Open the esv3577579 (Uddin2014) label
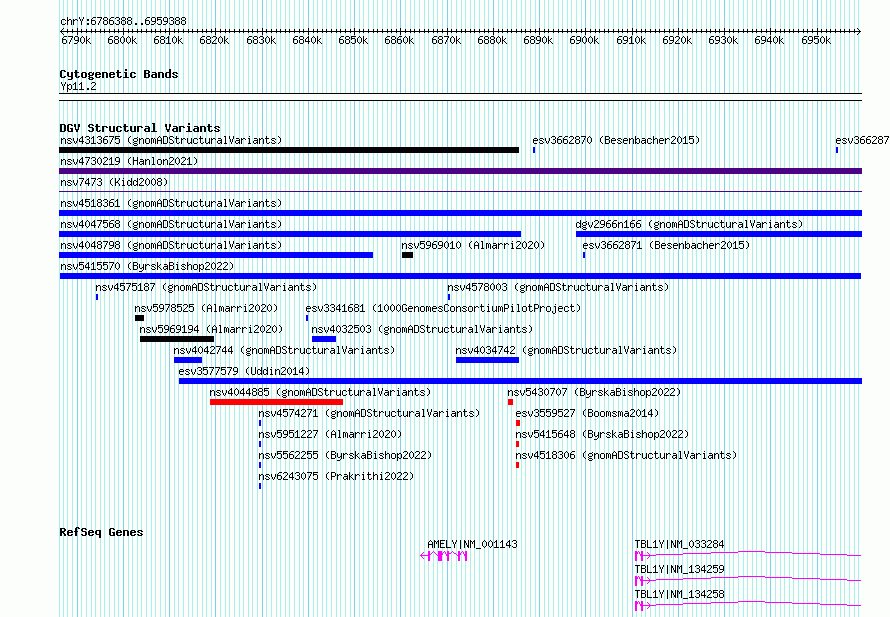 point(244,371)
